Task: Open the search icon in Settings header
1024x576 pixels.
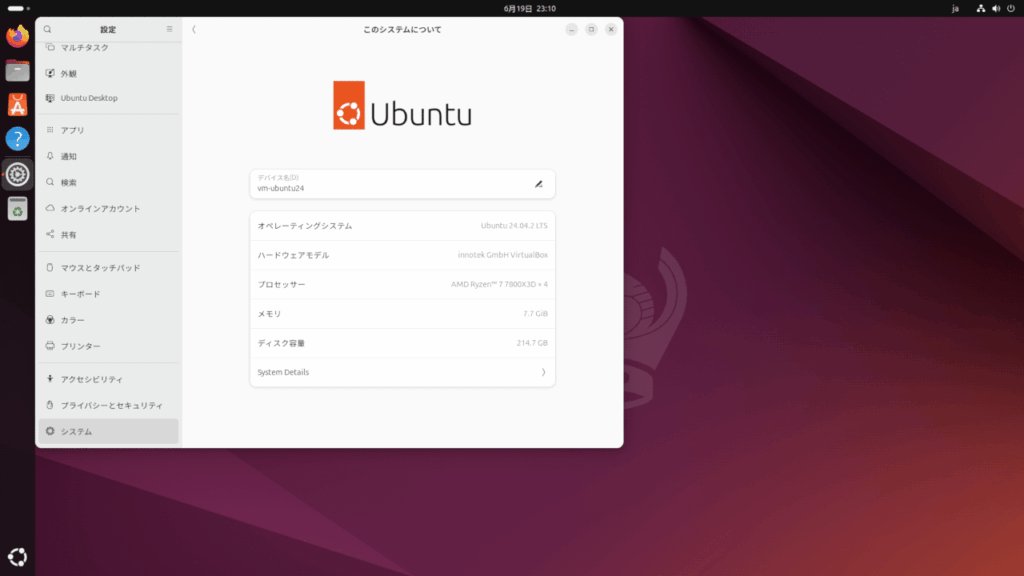Action: pos(47,29)
